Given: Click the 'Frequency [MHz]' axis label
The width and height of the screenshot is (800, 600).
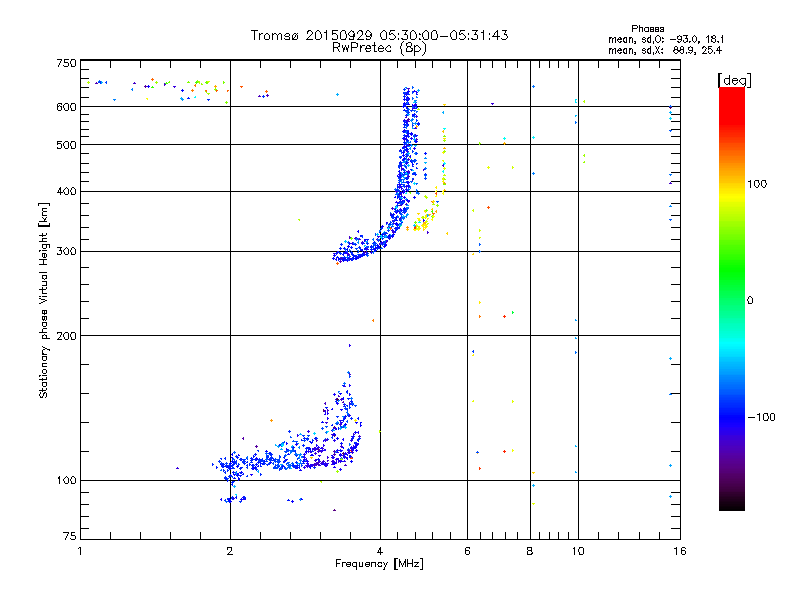Looking at the screenshot, I should tap(379, 564).
